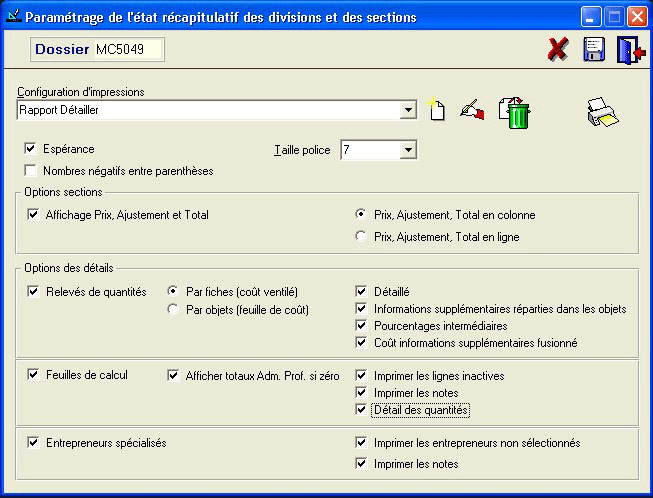Delete configuration with green trash bin icon
The image size is (653, 498).
tap(514, 112)
